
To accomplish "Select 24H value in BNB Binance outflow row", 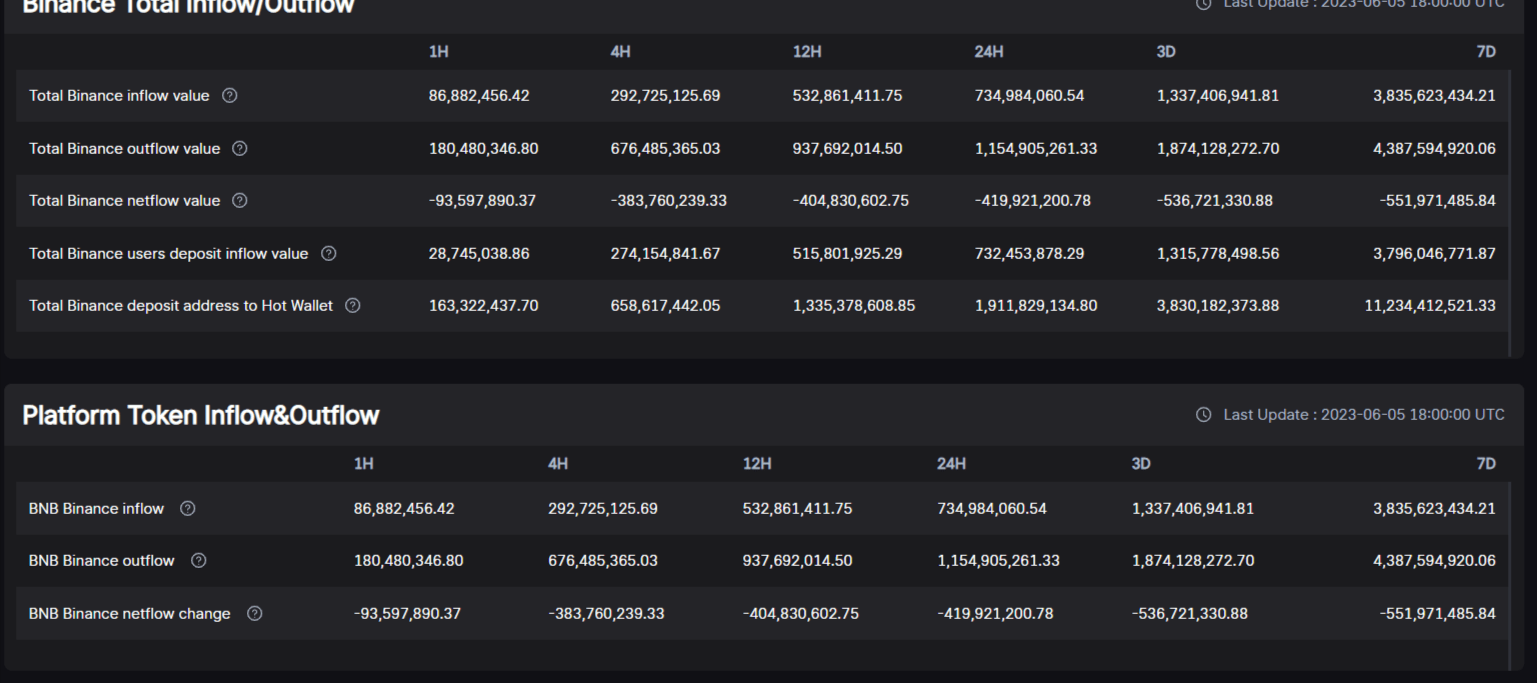I will tap(998, 560).
